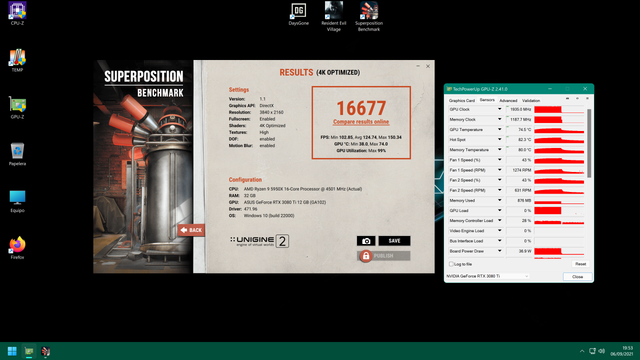Open the taskbar clock and date

tap(622, 351)
